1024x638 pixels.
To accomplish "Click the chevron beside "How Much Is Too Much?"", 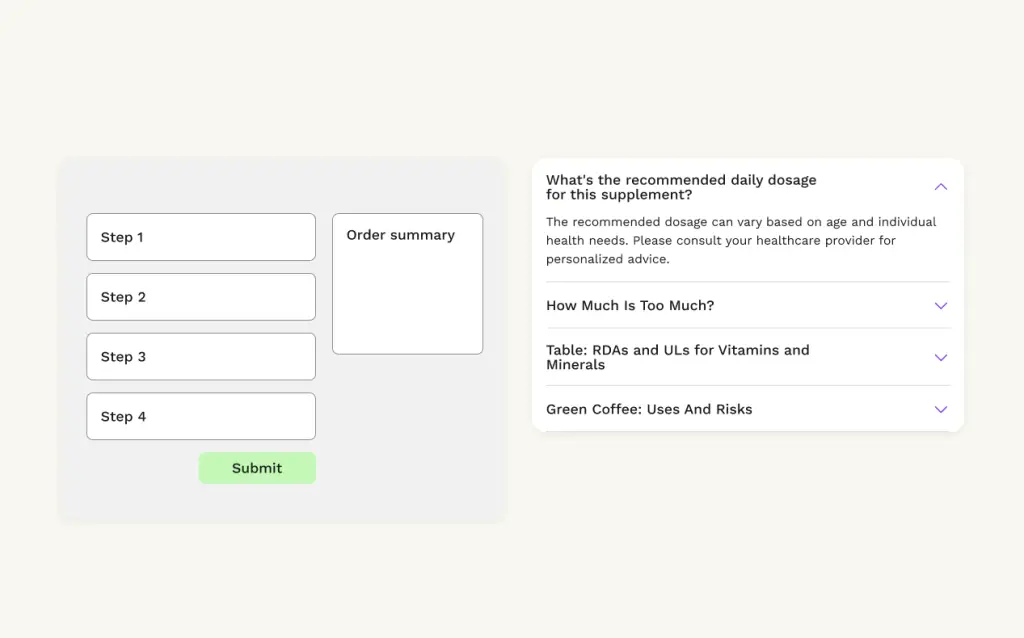I will coord(940,306).
